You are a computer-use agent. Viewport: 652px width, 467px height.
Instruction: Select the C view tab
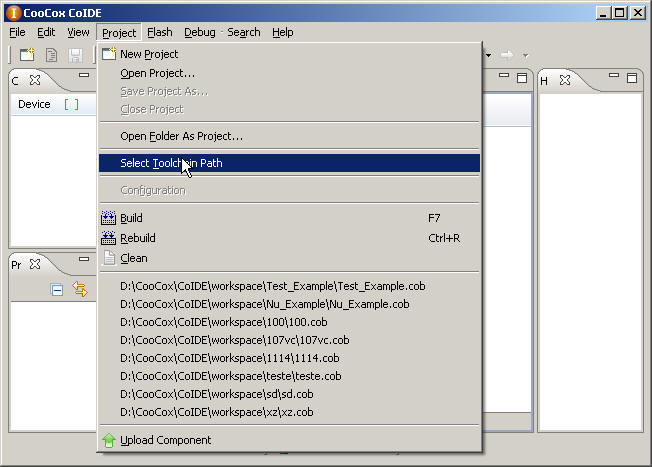point(15,81)
